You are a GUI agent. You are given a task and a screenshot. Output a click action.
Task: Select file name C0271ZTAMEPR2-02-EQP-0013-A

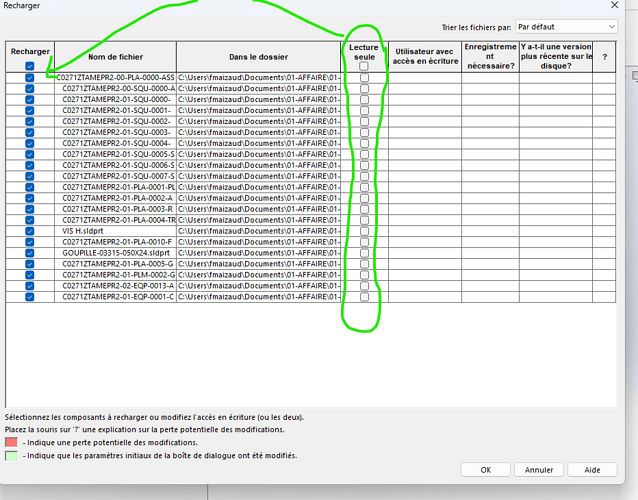tap(118, 286)
